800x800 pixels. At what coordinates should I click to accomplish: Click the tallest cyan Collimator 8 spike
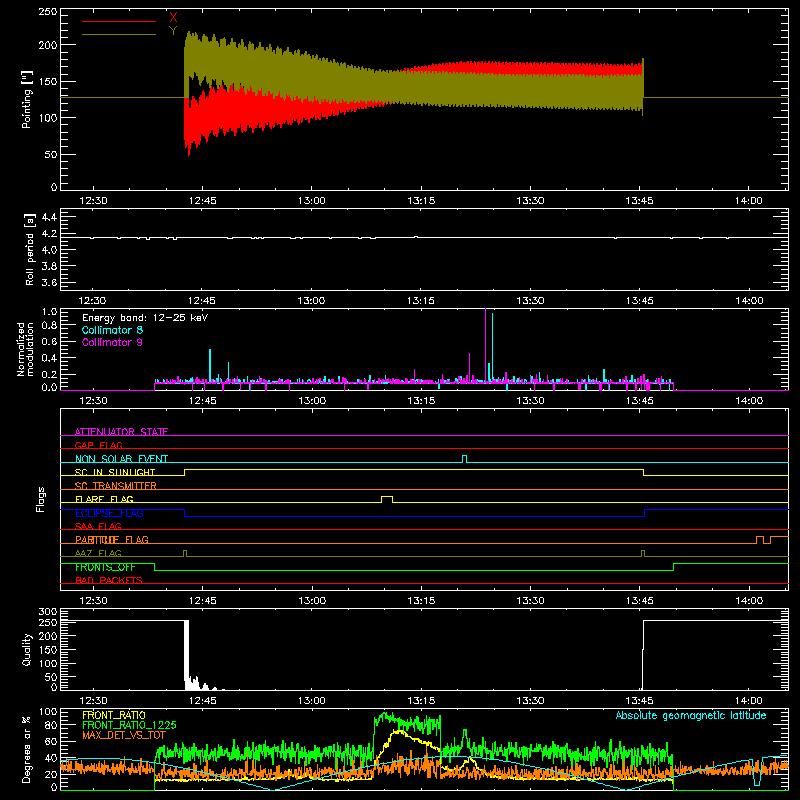tap(492, 347)
